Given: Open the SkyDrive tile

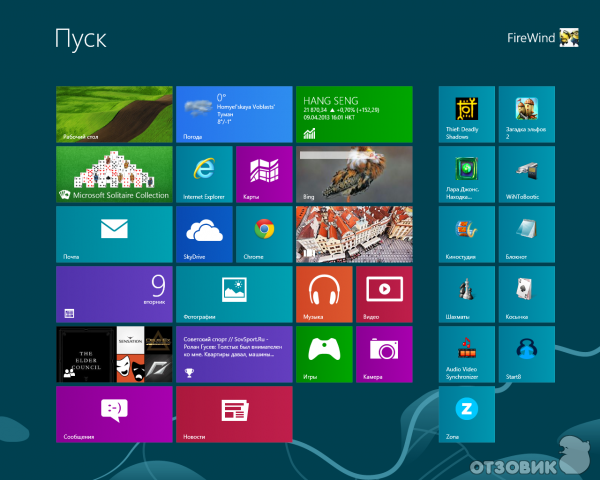Looking at the screenshot, I should click(204, 234).
